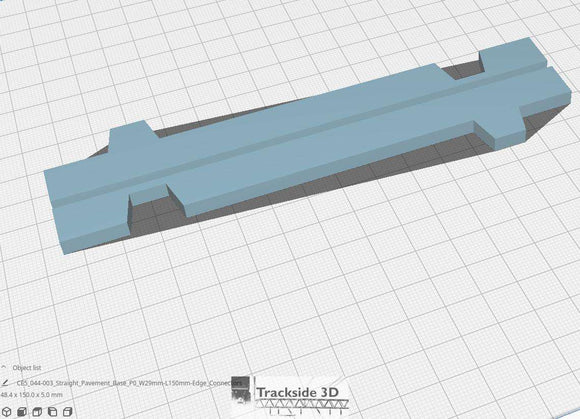The width and height of the screenshot is (580, 419).
Task: Switch to the left side view cube icon
Action: pyautogui.click(x=52, y=412)
